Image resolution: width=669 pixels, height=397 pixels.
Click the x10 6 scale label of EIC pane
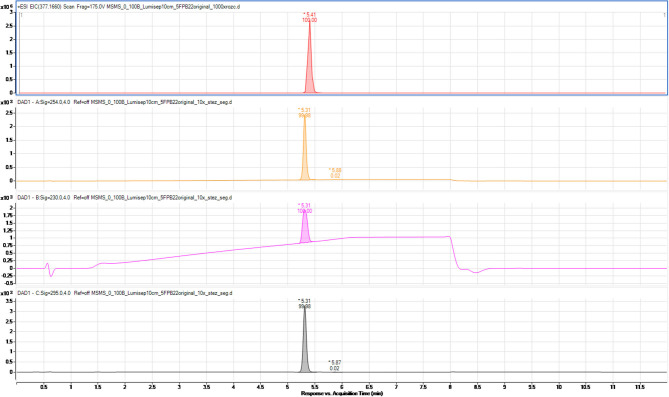(7, 7)
